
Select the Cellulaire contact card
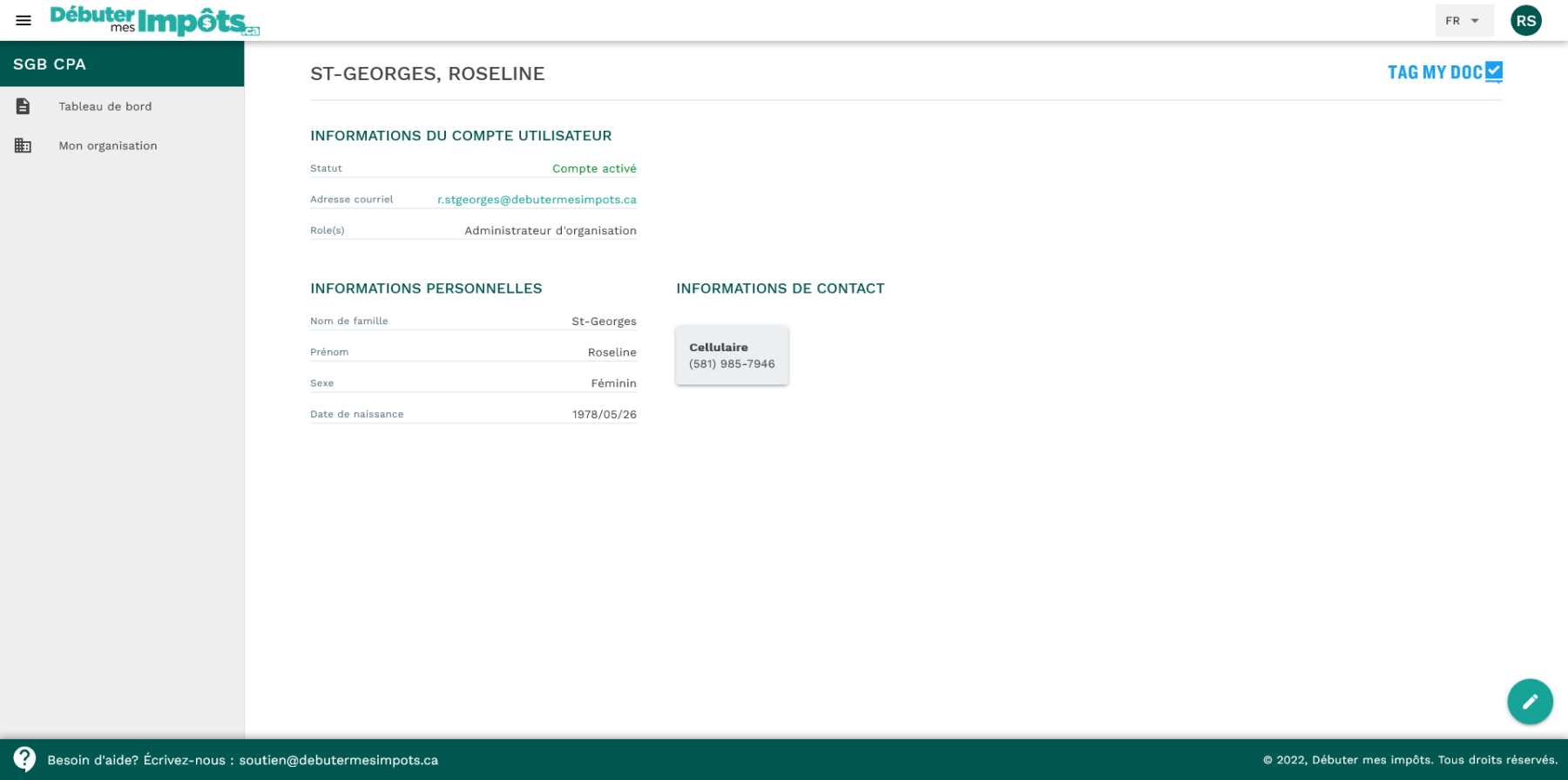coord(732,355)
